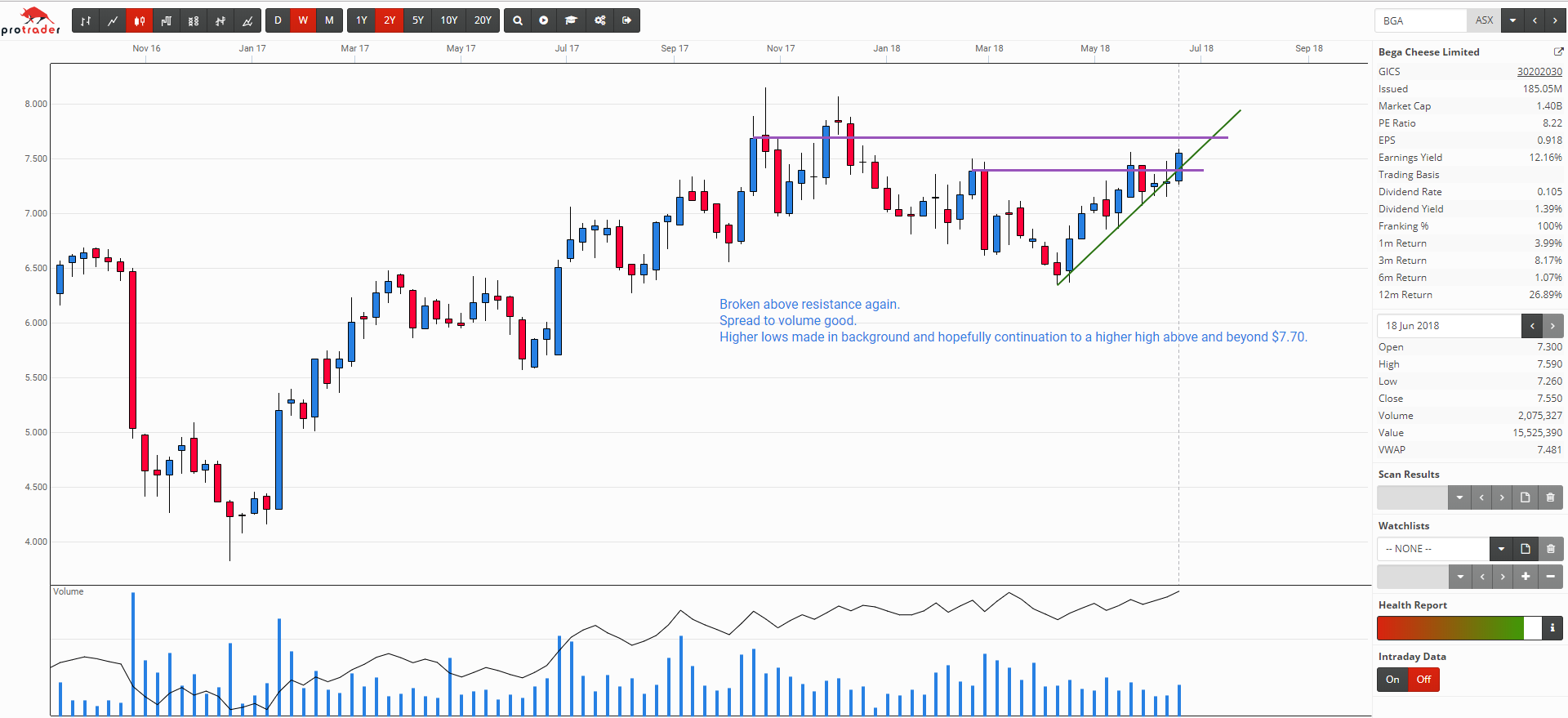Delete watchlist with trash icon

click(x=1550, y=549)
